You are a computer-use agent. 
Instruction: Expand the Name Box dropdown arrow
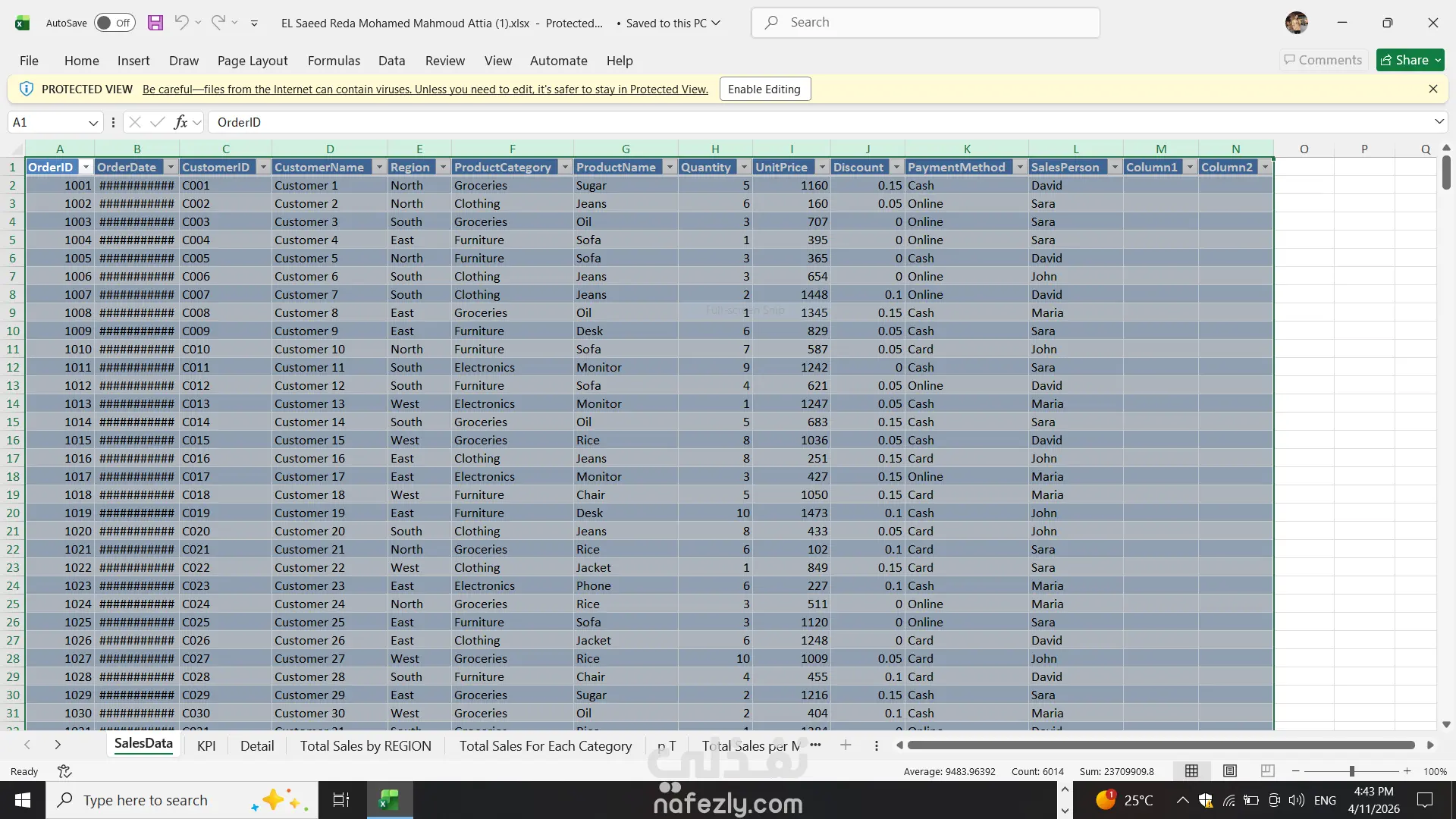pyautogui.click(x=93, y=122)
